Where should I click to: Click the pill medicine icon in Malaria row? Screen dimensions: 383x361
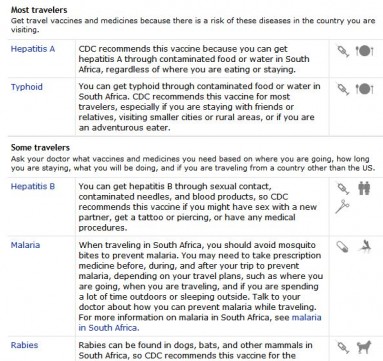click(x=342, y=247)
